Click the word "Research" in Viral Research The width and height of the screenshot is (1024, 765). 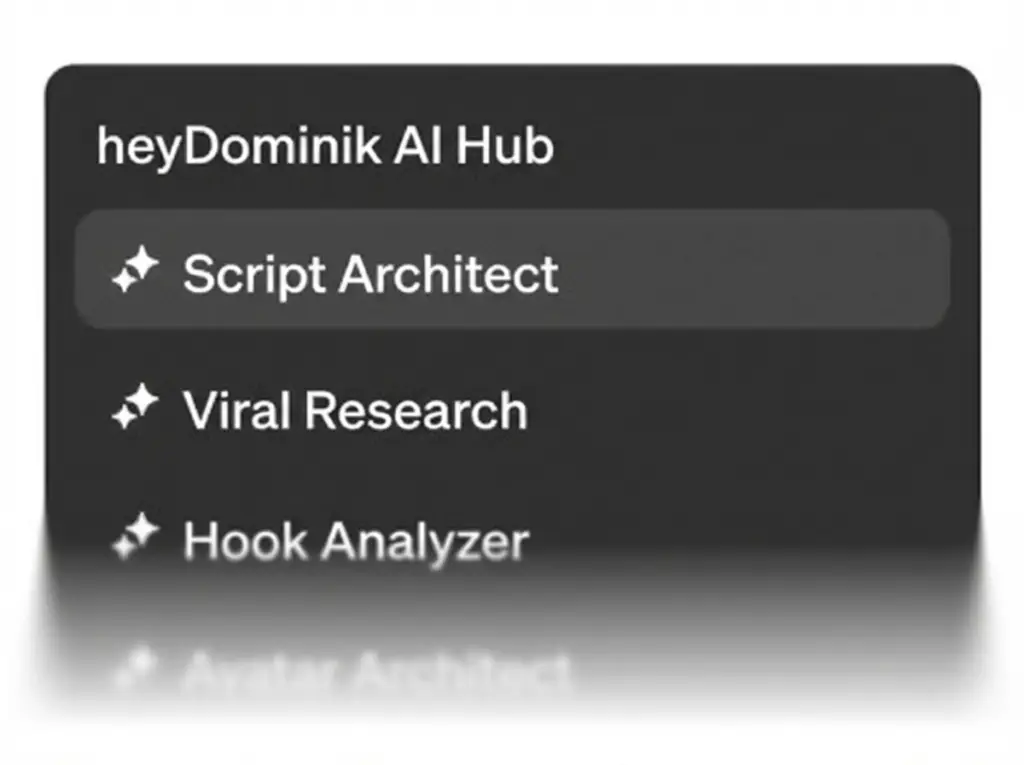415,411
